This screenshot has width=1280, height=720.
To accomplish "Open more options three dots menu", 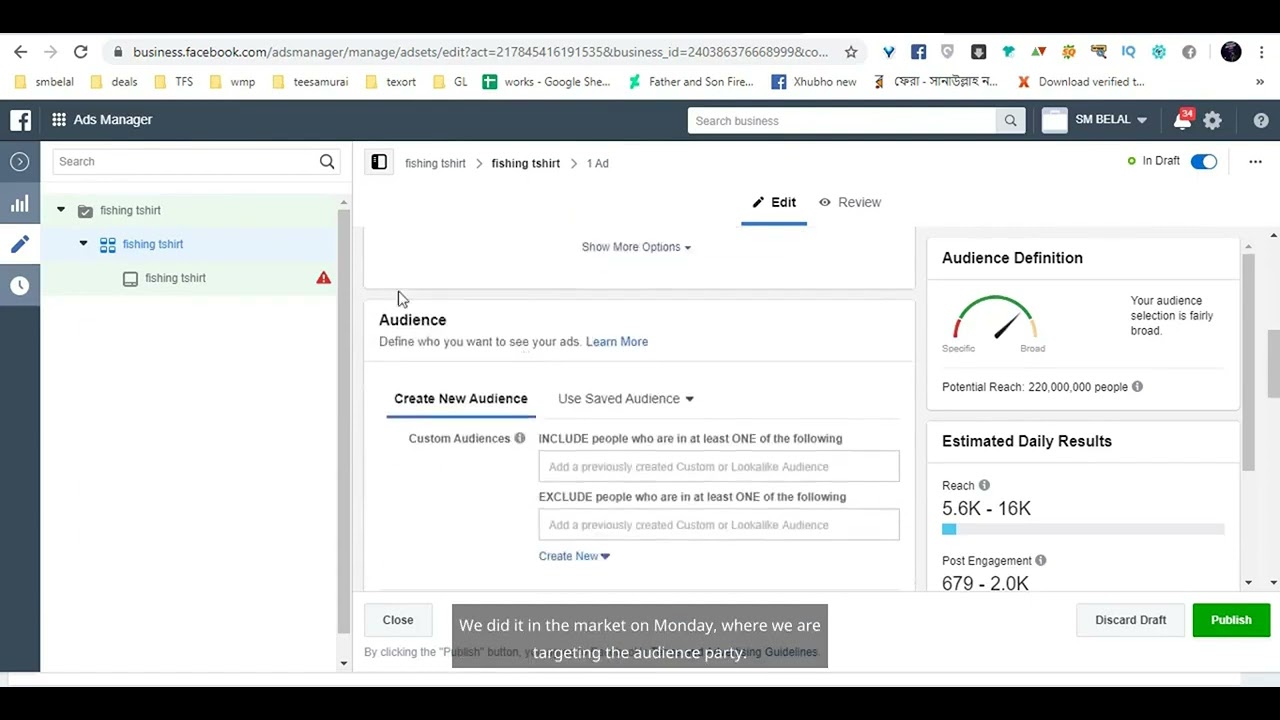I will 1255,162.
